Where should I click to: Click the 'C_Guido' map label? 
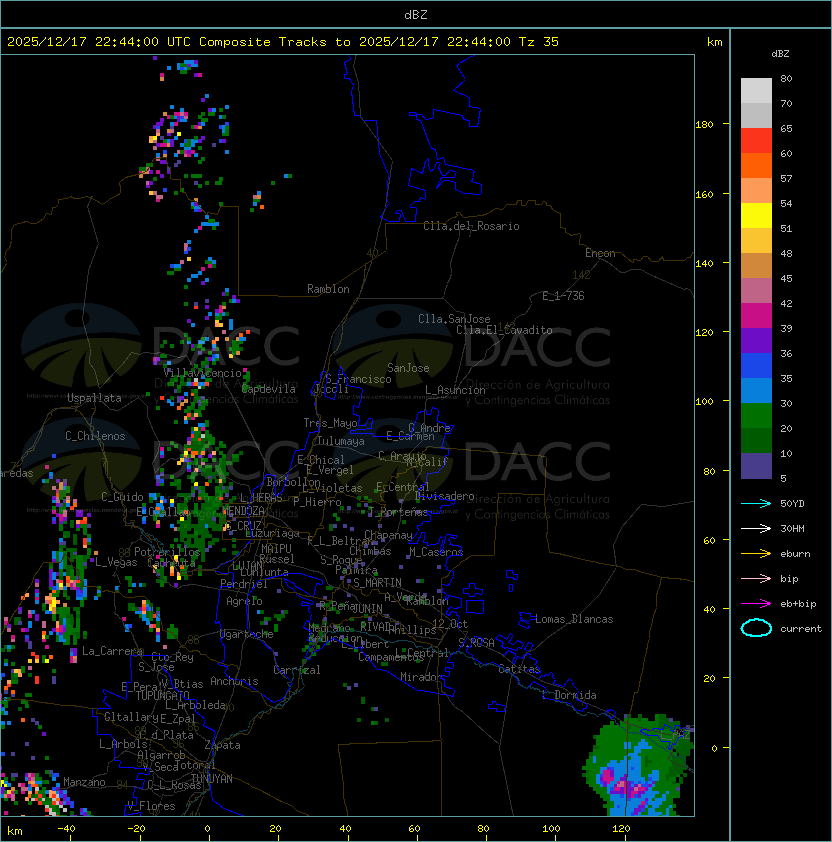[122, 497]
